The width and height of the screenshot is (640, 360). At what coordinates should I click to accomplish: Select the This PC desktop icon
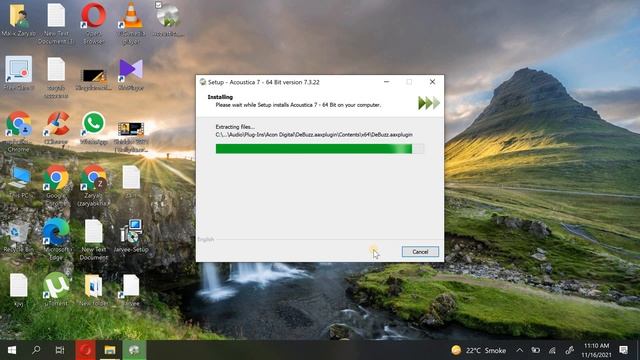click(x=19, y=182)
